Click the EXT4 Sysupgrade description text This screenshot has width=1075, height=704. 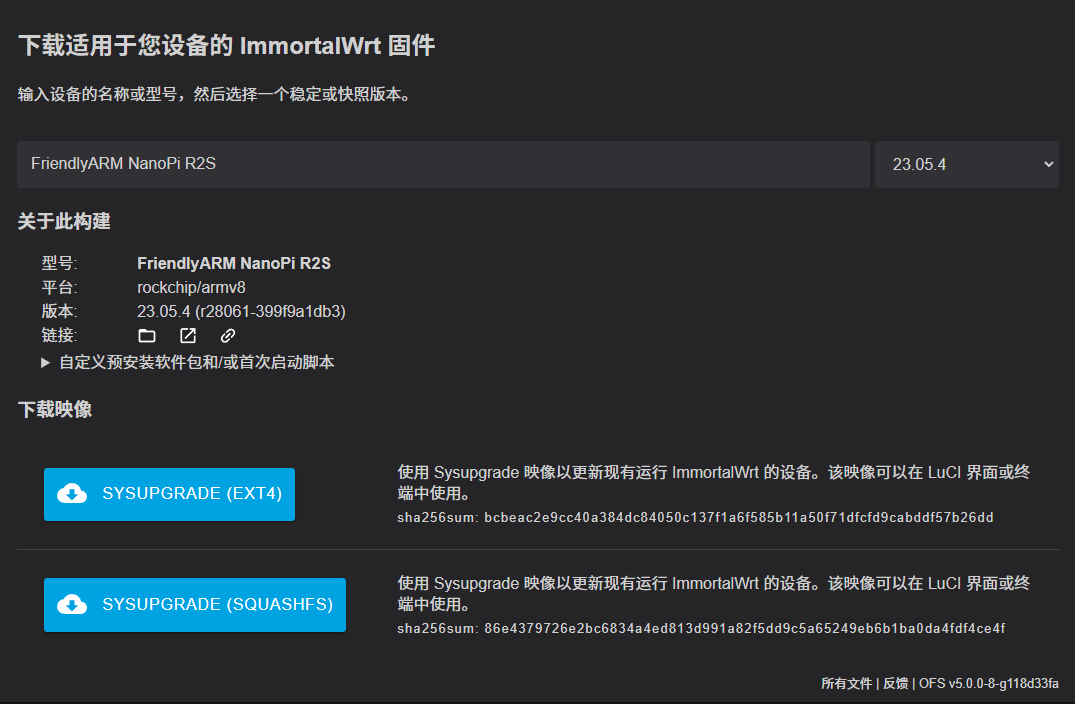pyautogui.click(x=714, y=483)
